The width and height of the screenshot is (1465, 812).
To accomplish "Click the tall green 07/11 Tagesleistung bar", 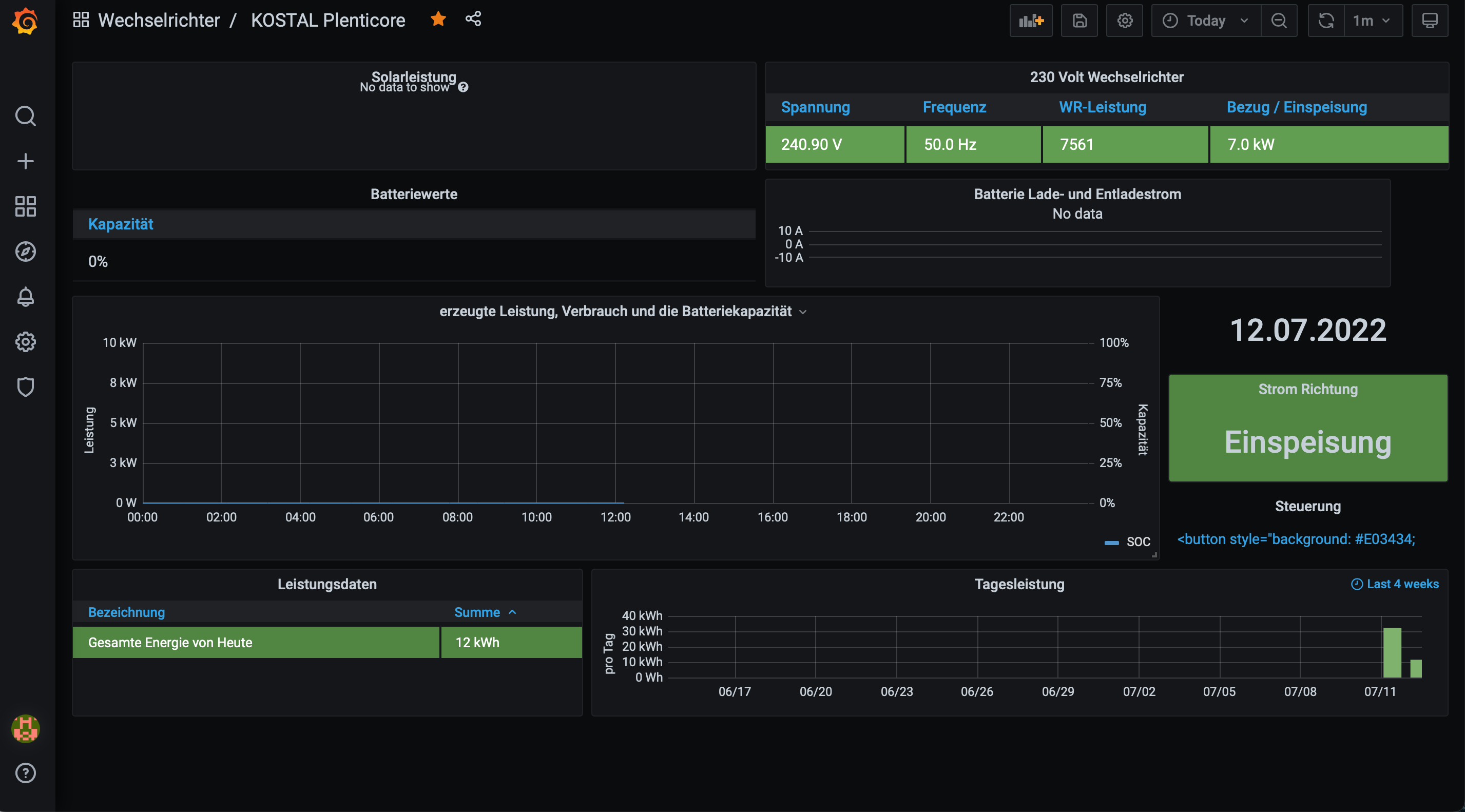I will [x=1392, y=653].
